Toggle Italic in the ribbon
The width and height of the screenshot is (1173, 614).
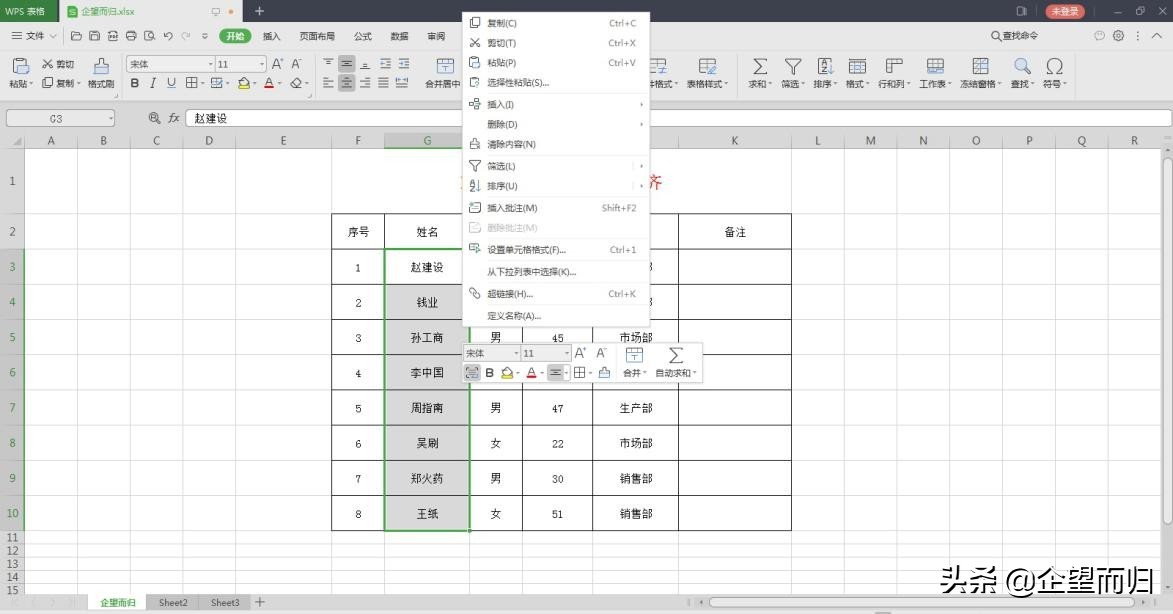click(153, 83)
